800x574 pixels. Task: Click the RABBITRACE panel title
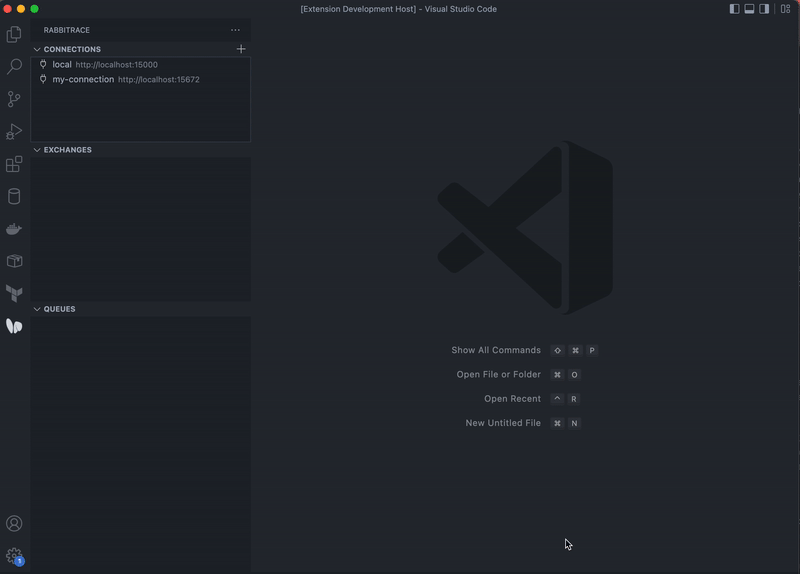click(x=67, y=30)
